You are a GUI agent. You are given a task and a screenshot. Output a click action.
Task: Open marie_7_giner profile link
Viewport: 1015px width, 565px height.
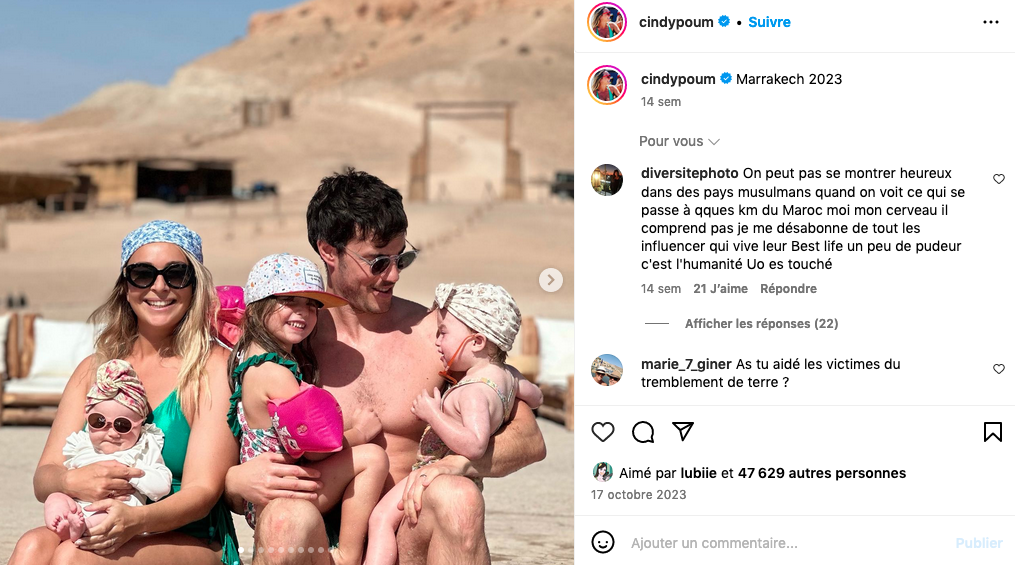(686, 364)
